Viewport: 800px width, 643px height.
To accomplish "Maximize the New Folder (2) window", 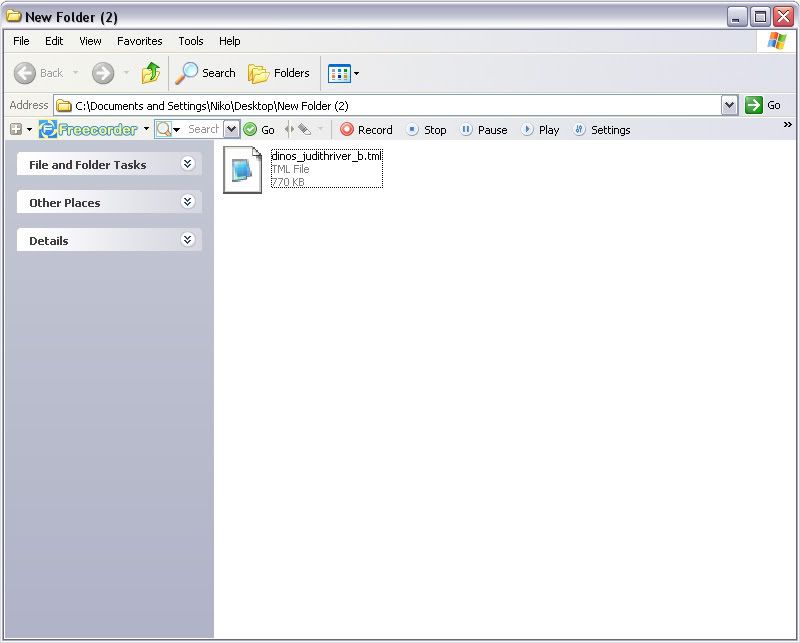I will (x=760, y=17).
